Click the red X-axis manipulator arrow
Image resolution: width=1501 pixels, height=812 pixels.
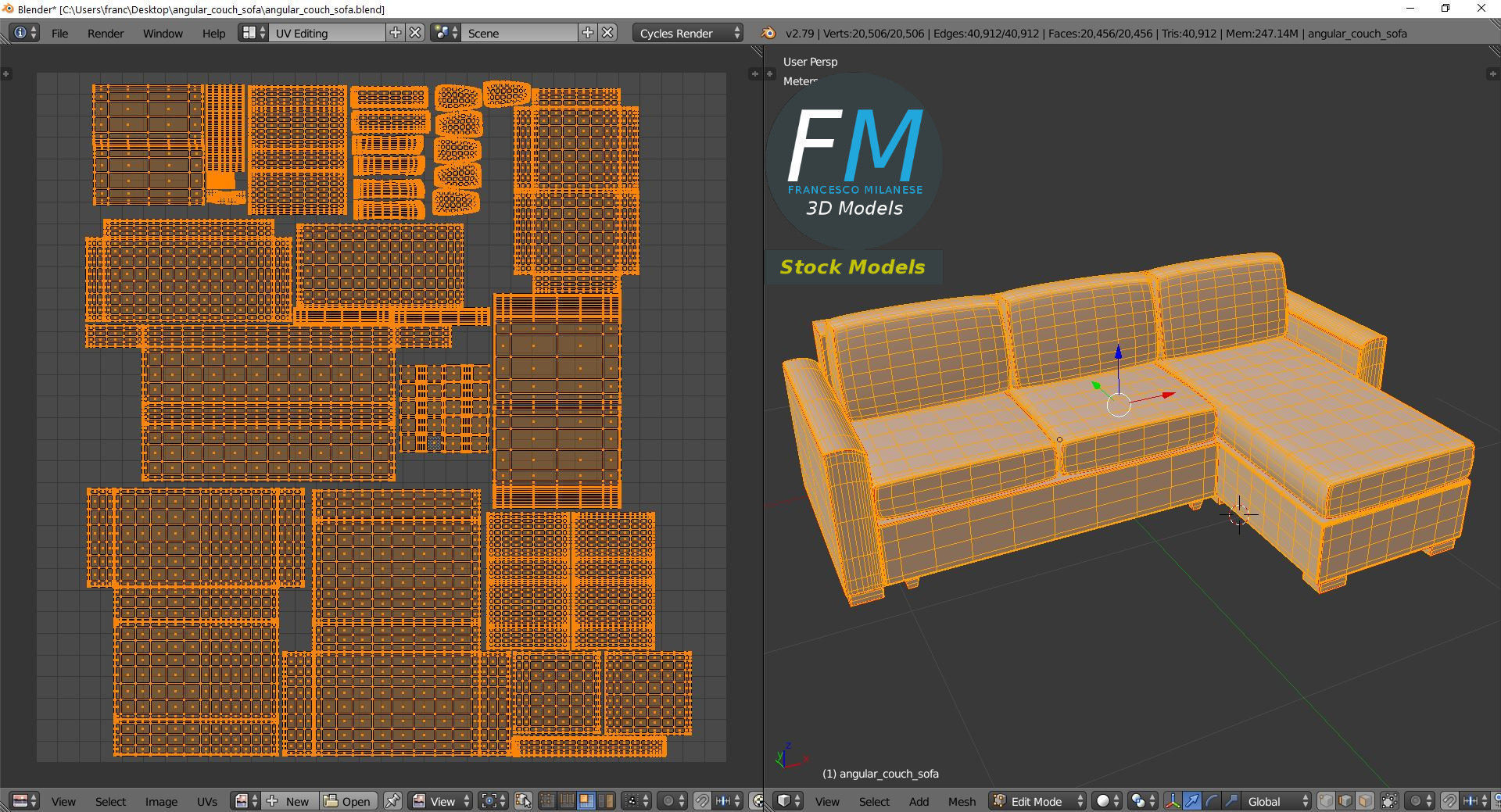pyautogui.click(x=1168, y=395)
